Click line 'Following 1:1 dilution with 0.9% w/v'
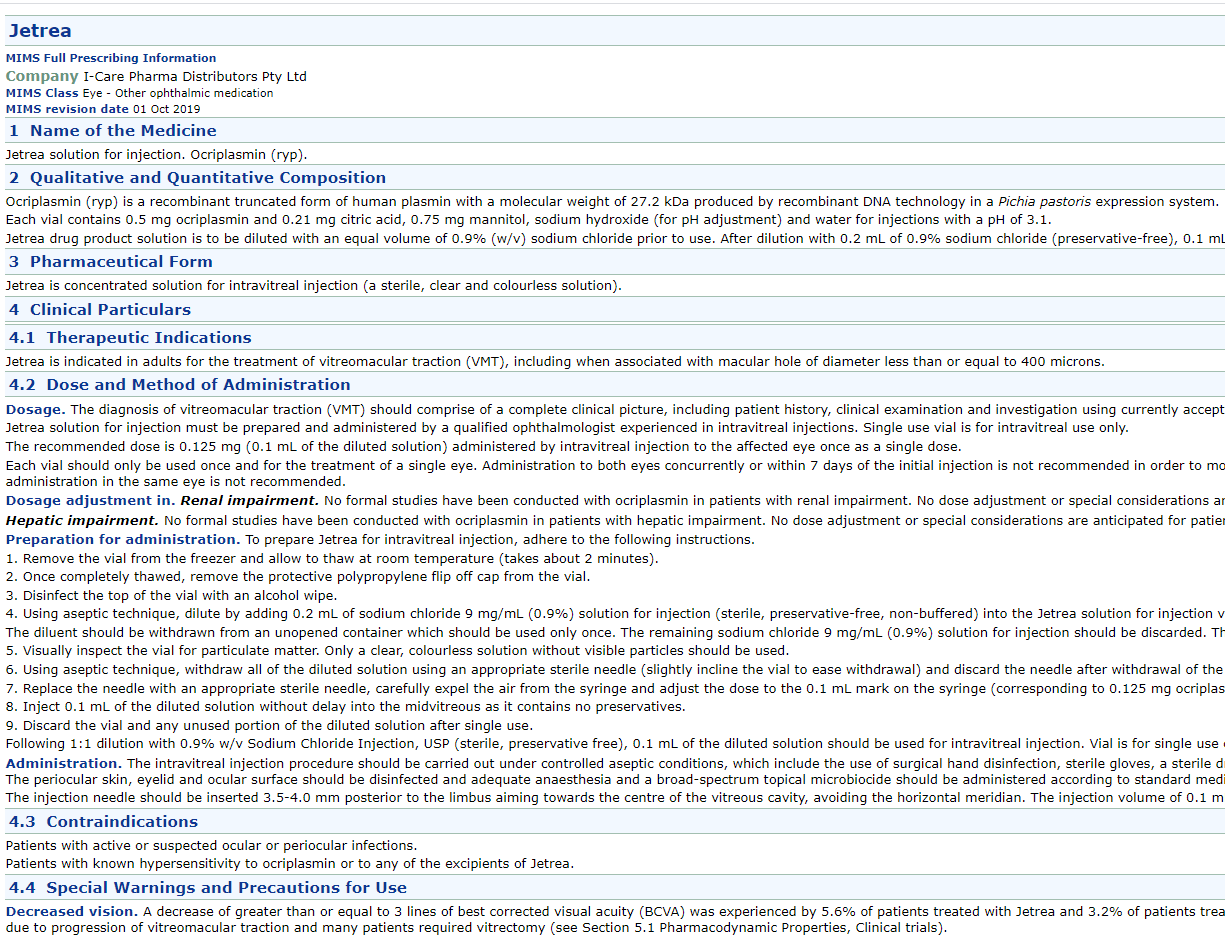This screenshot has width=1225, height=935. (x=615, y=744)
